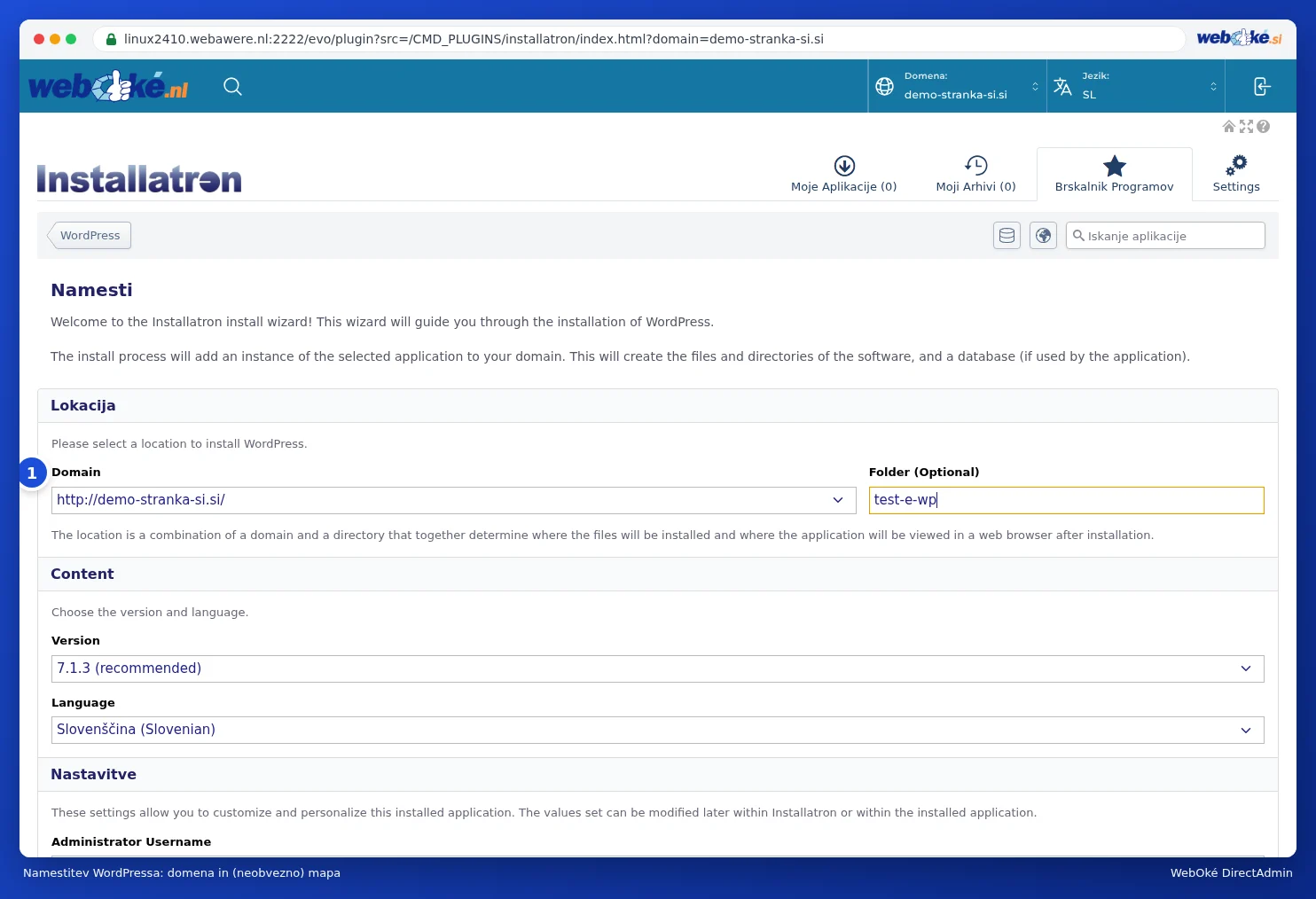Open the Moji Arhivi (0) tab
1316x899 pixels.
click(975, 174)
